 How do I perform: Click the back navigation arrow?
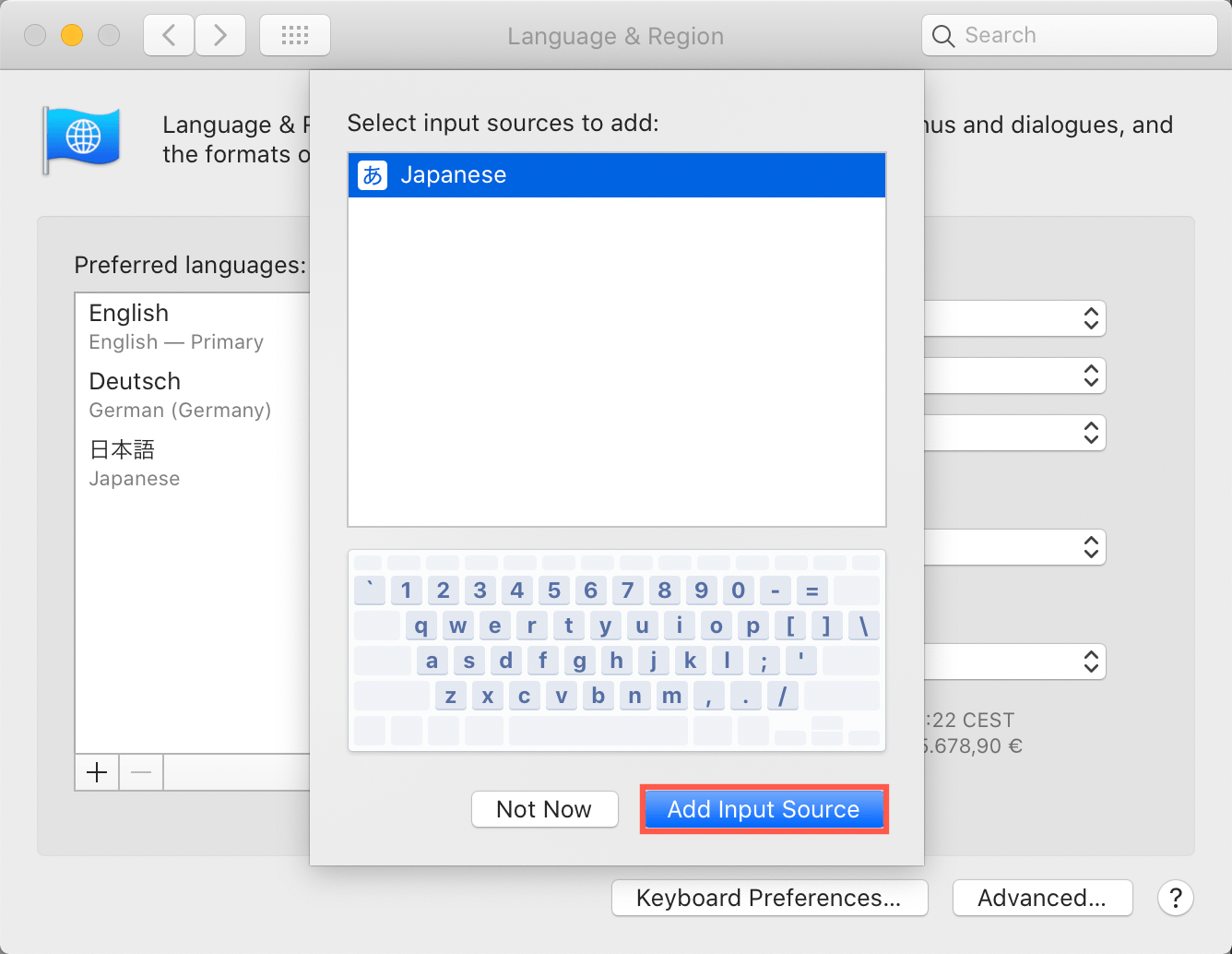coord(168,34)
